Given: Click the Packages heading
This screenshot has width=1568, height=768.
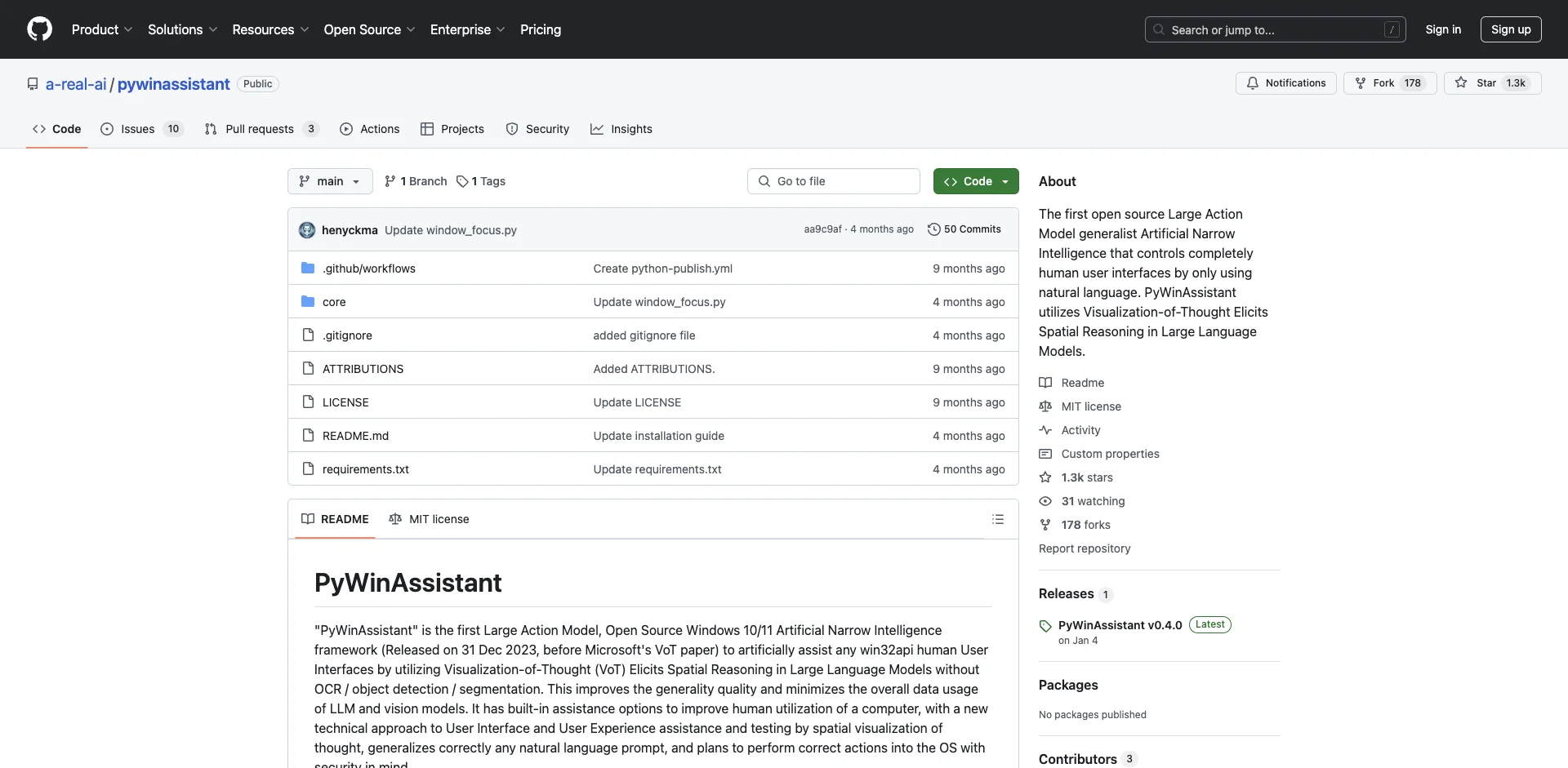Looking at the screenshot, I should coord(1068,685).
